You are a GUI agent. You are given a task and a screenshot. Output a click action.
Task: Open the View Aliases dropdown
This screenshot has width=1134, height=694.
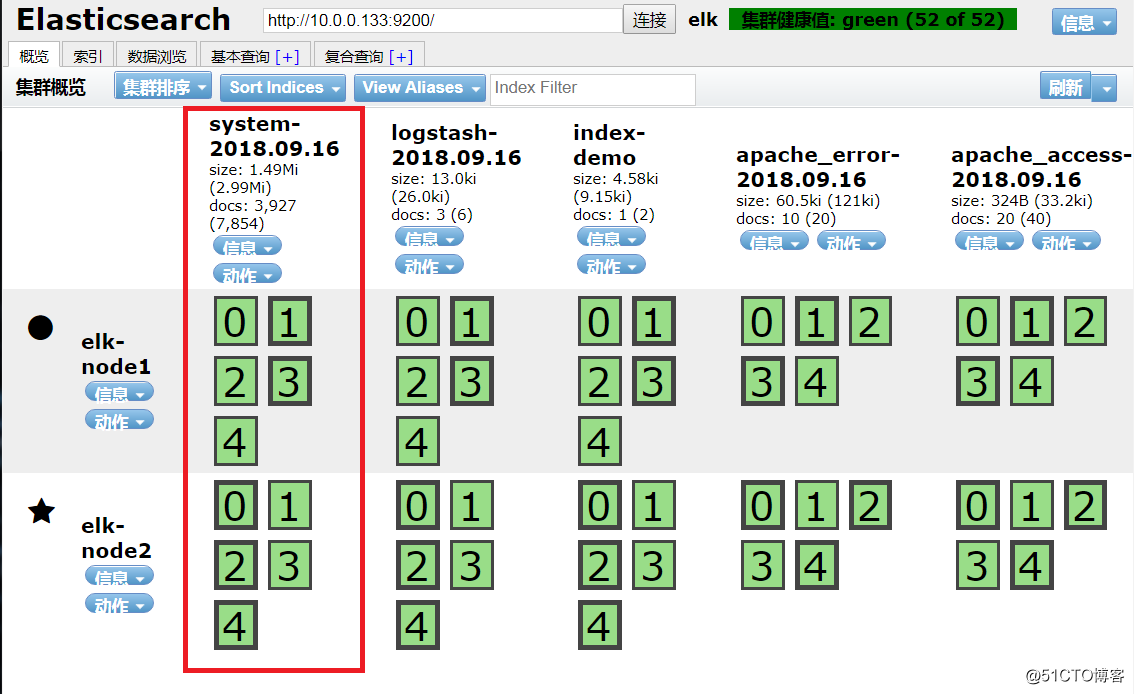click(x=419, y=87)
